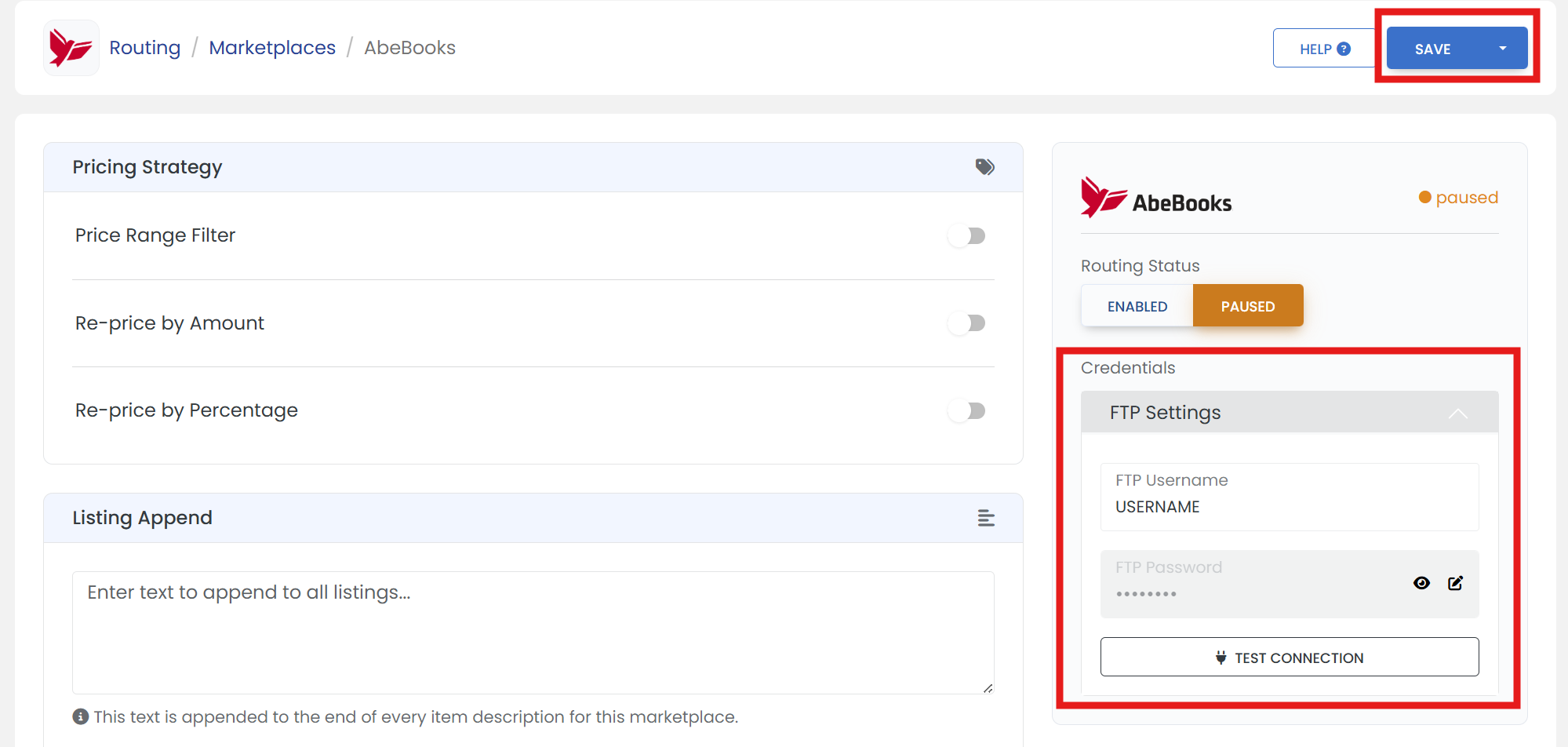This screenshot has height=747, width=1568.
Task: Click the 'Re-price by Percentage' label
Action: [x=187, y=410]
